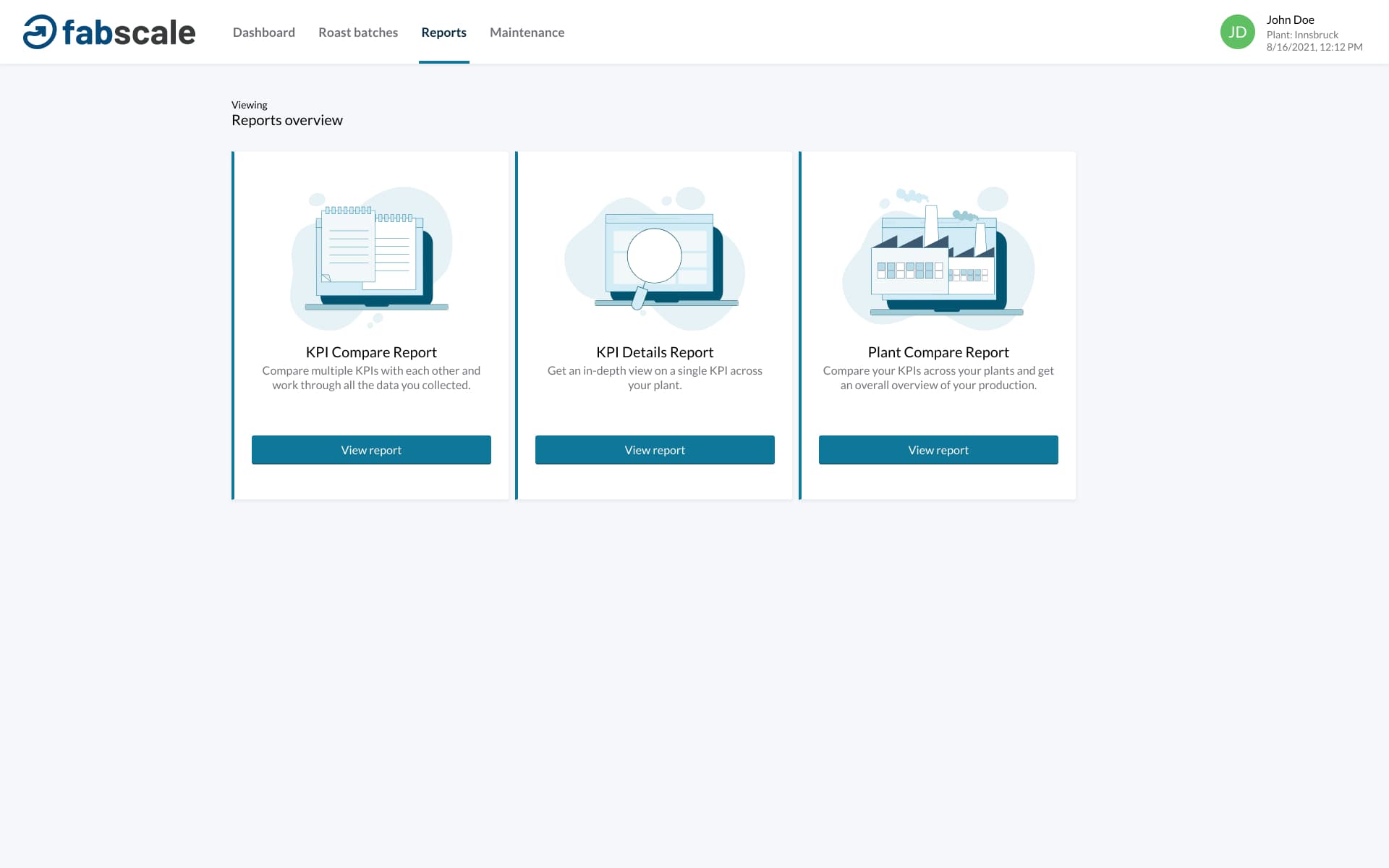Select the Reports tab

coord(443,32)
